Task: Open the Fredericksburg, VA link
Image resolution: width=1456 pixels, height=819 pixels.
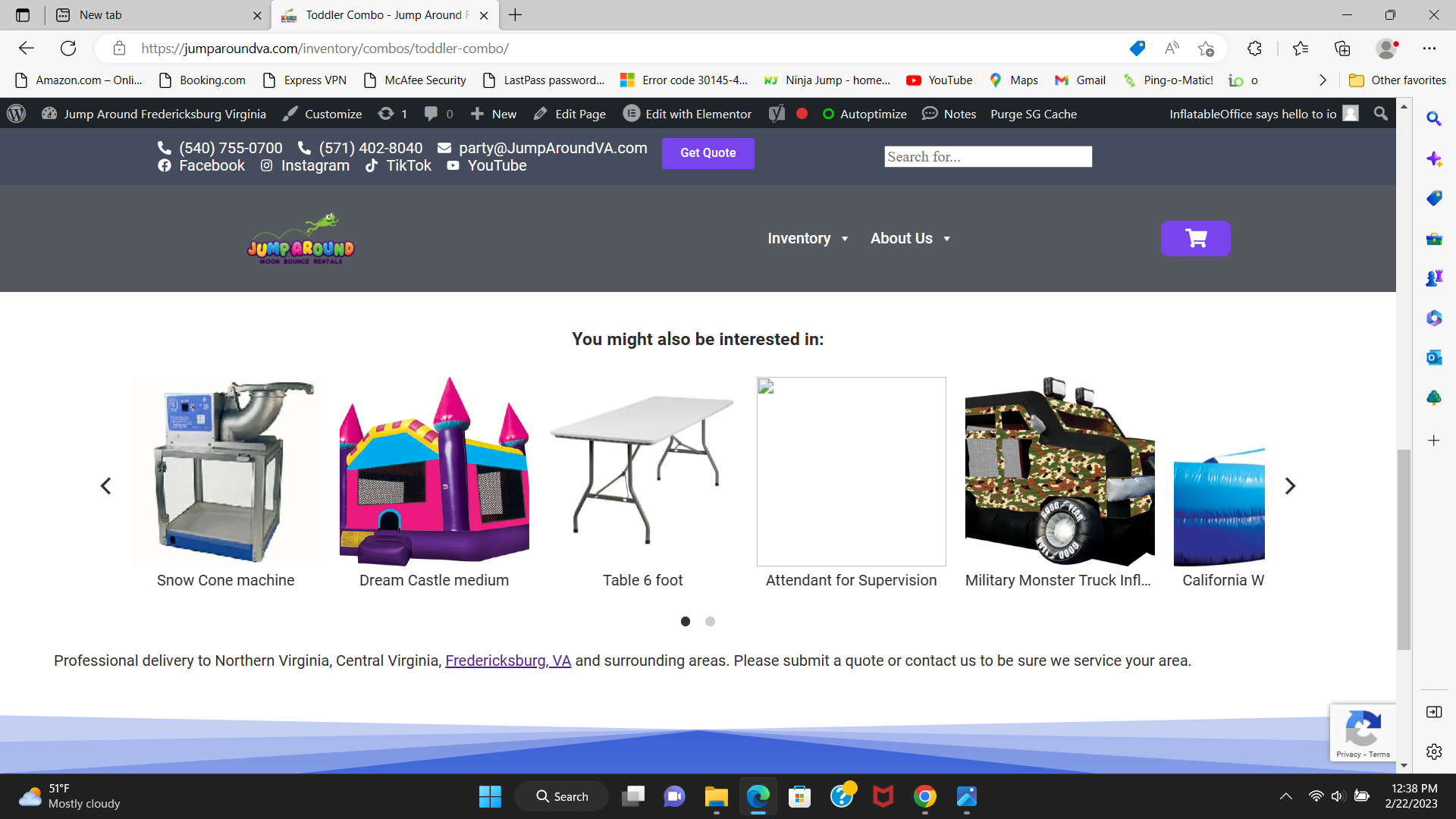Action: (x=507, y=661)
